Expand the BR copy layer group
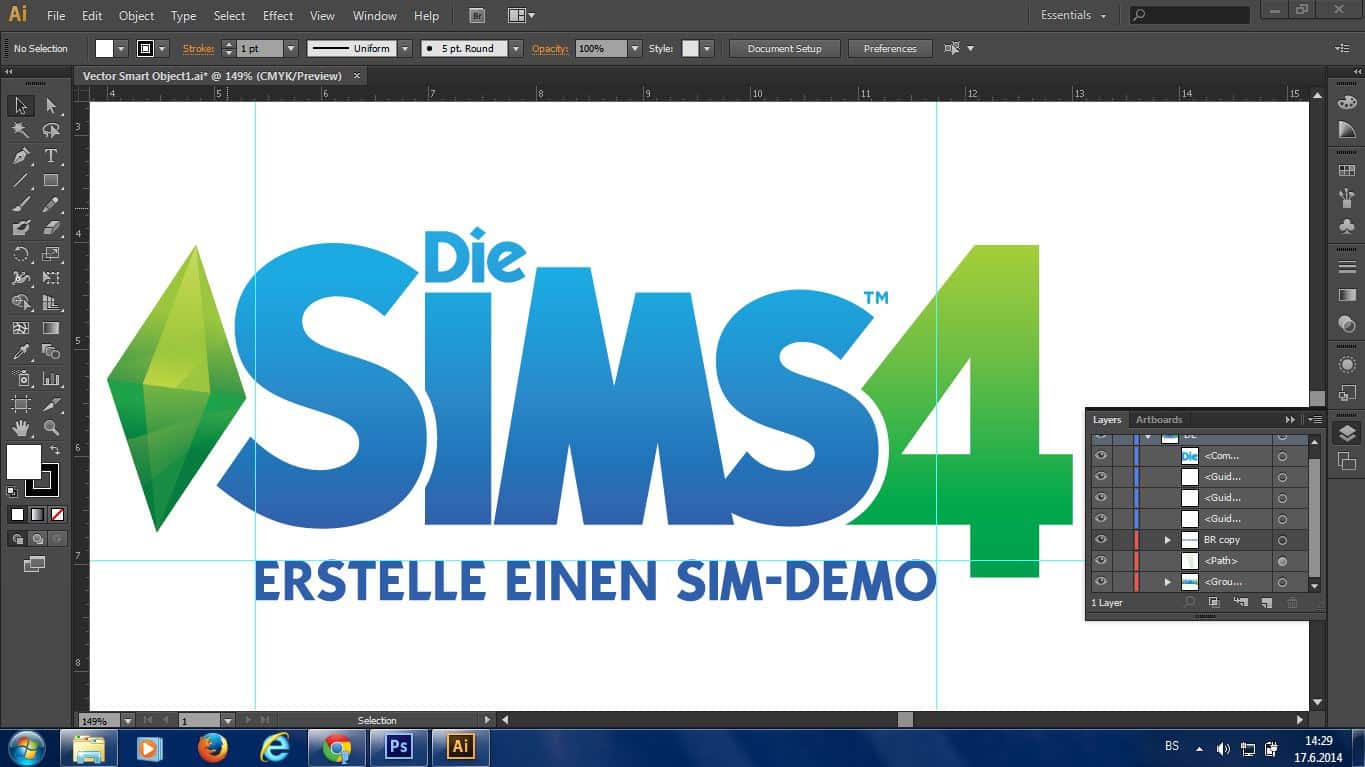This screenshot has height=767, width=1365. [x=1167, y=540]
